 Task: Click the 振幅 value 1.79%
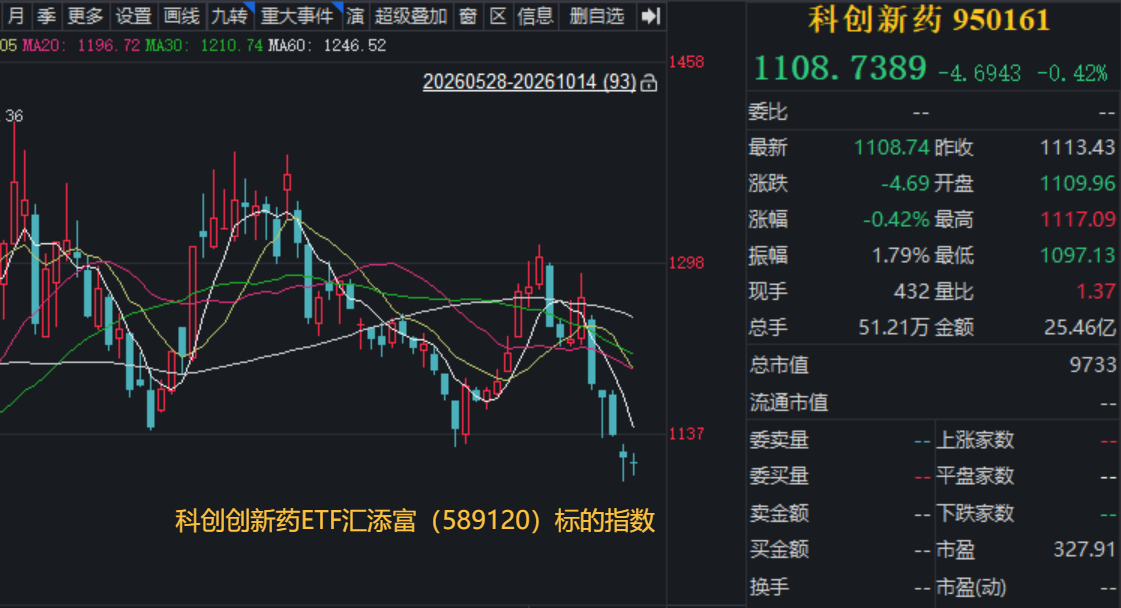(900, 255)
